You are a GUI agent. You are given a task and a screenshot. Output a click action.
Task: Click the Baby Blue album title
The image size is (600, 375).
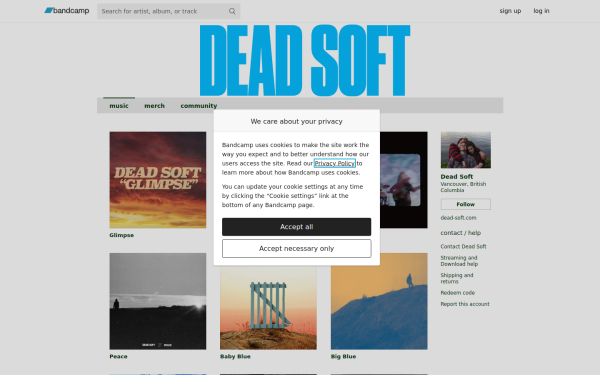[x=235, y=356]
